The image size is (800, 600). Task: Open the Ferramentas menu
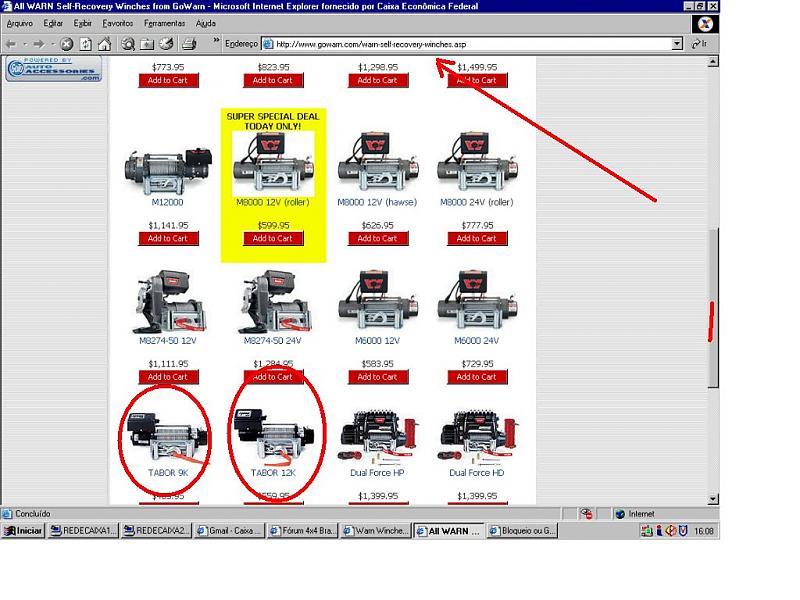tap(164, 23)
